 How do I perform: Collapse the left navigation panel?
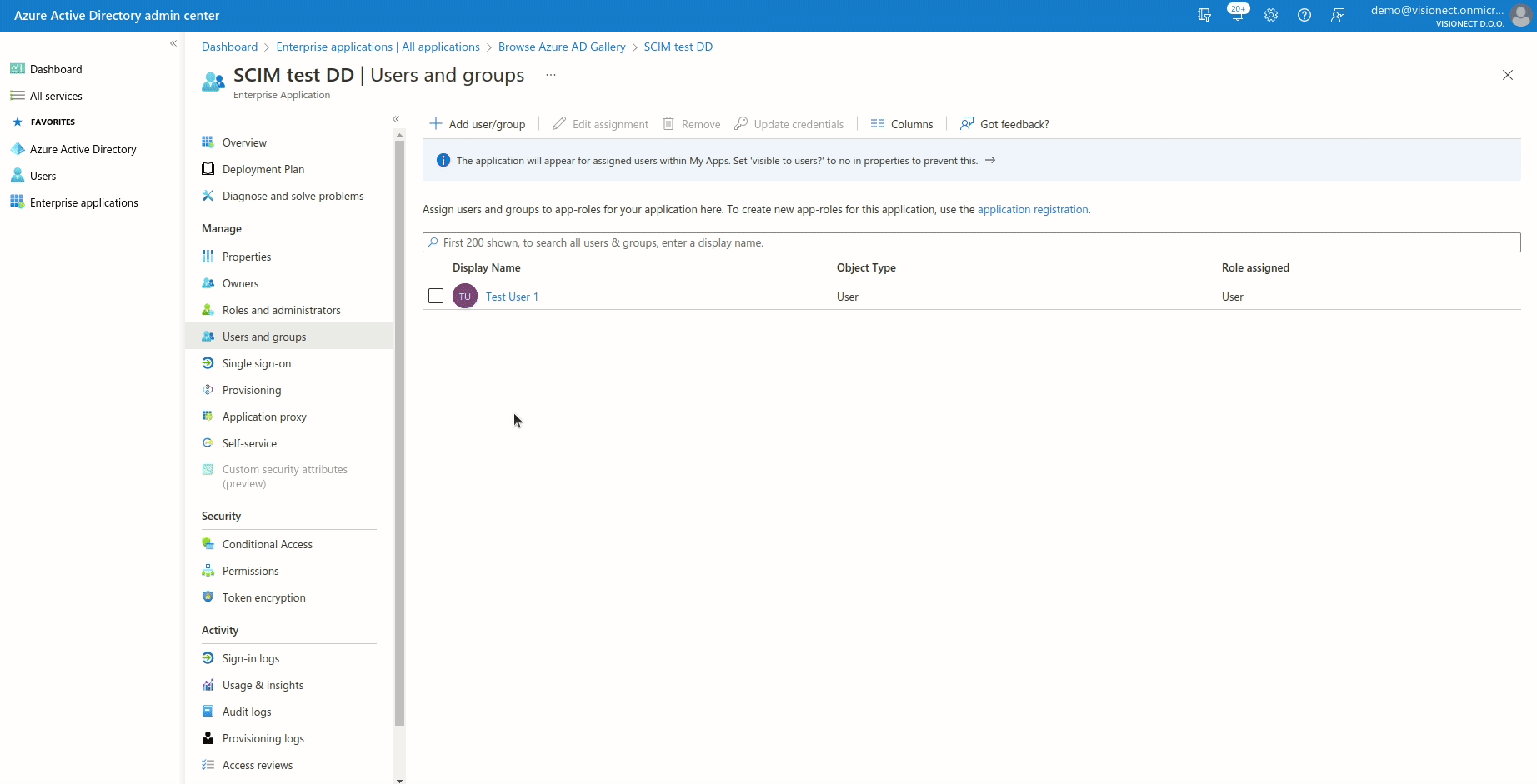click(x=173, y=43)
